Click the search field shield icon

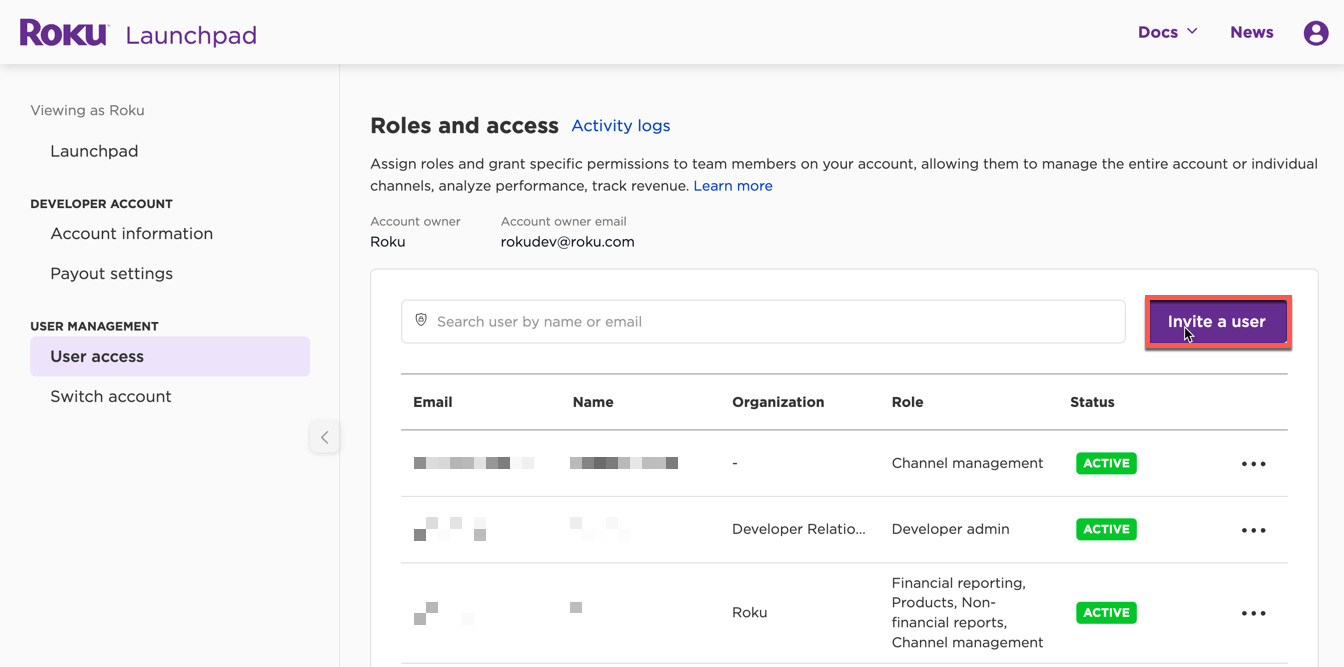421,321
